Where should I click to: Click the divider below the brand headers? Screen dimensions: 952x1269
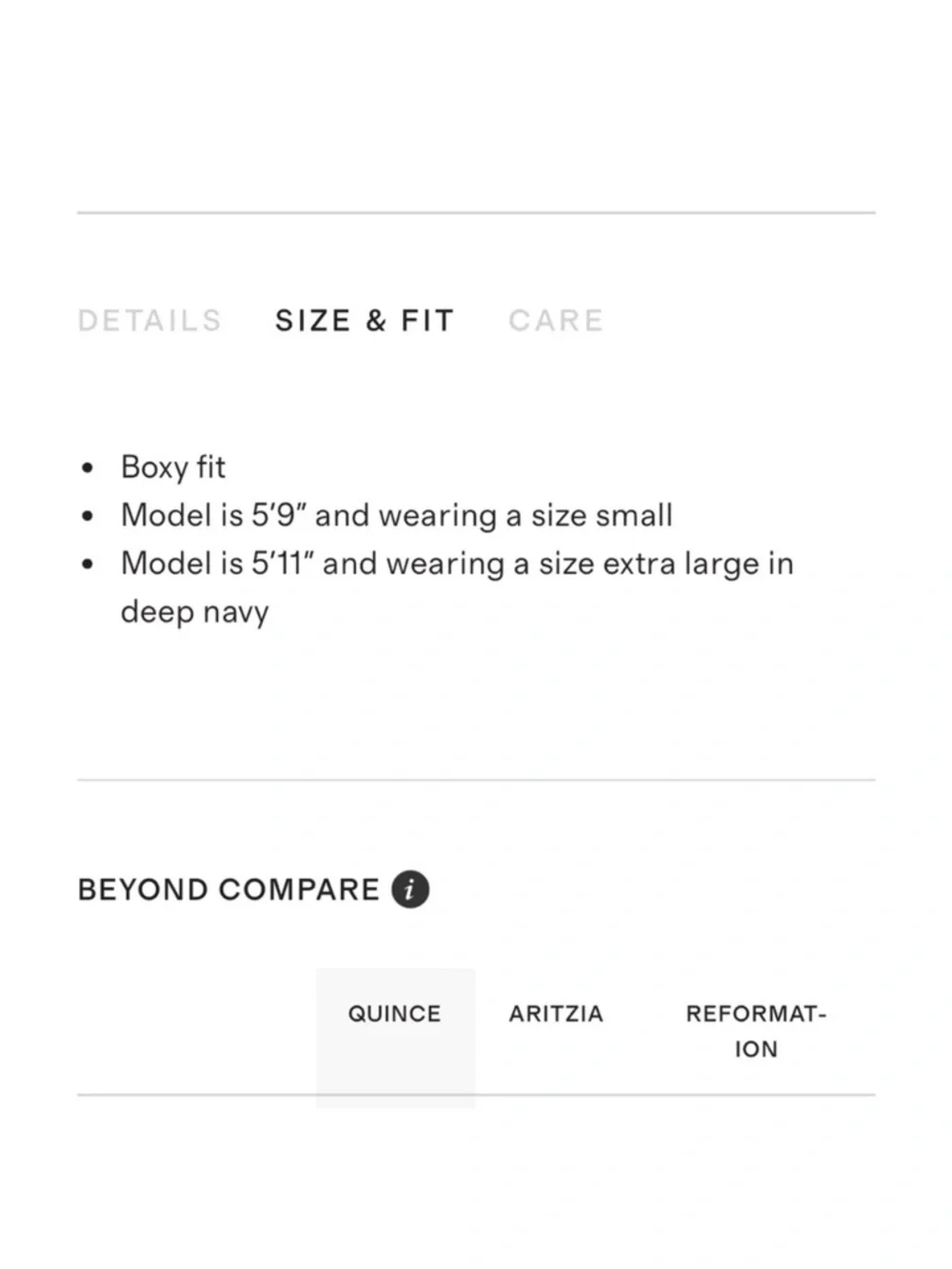pos(666,1095)
